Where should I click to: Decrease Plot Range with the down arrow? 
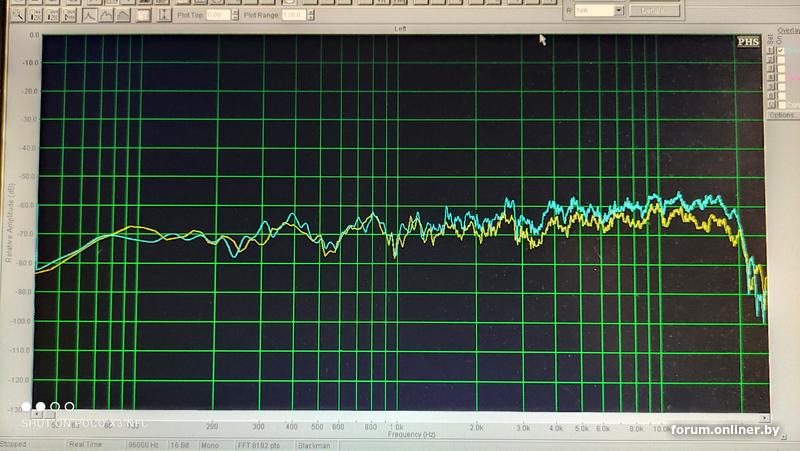tap(311, 18)
